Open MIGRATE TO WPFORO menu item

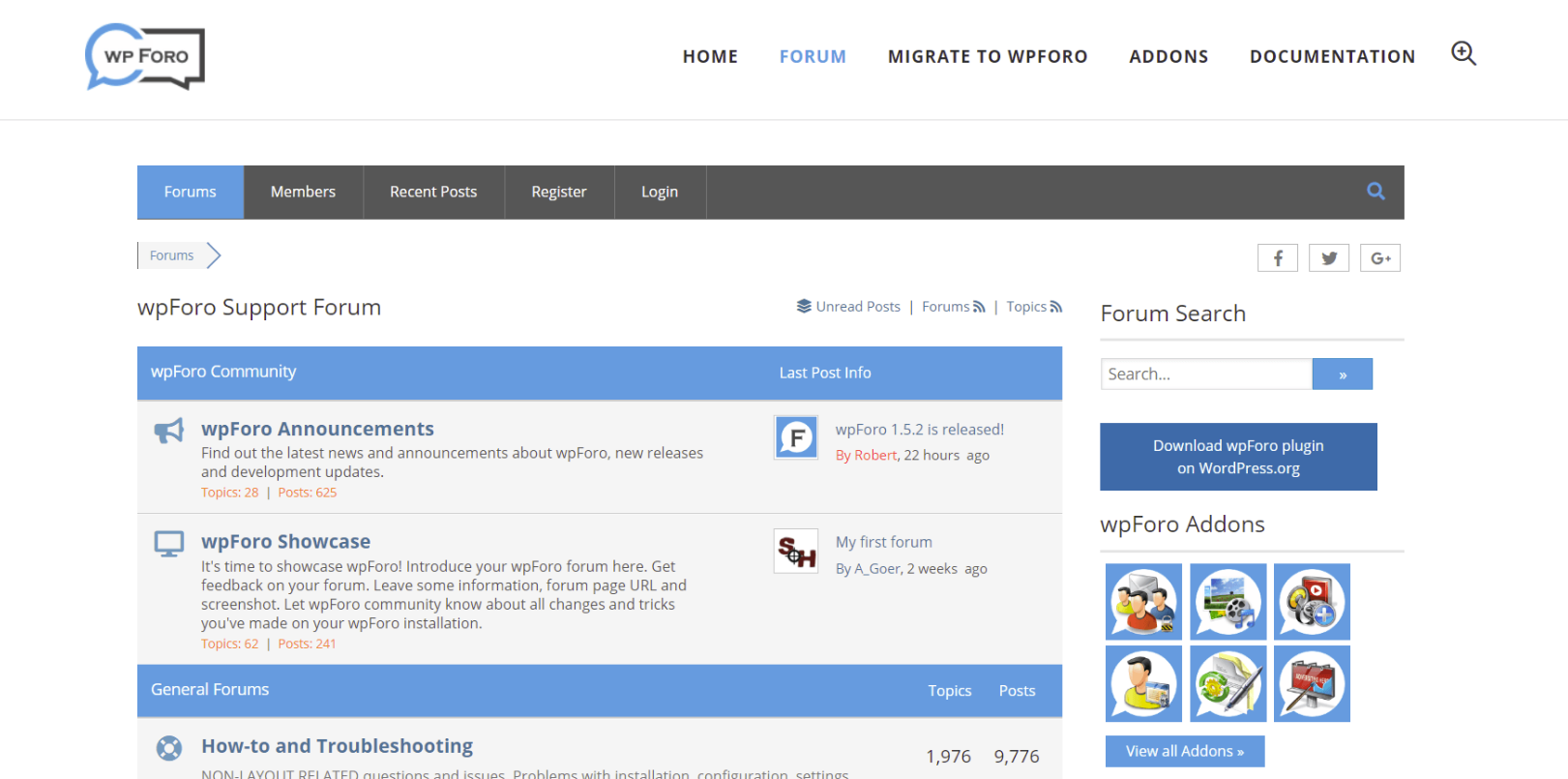point(988,57)
